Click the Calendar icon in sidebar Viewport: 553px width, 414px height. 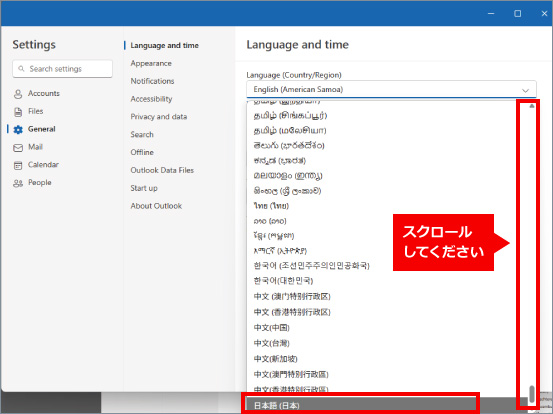tap(18, 165)
